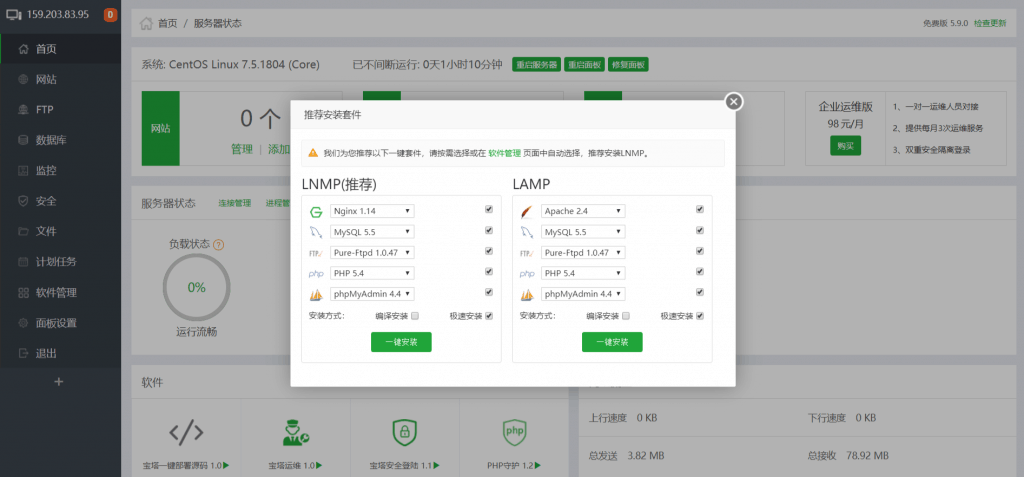Open the orange notification badge showing 0
The width and height of the screenshot is (1024, 477).
(x=110, y=14)
